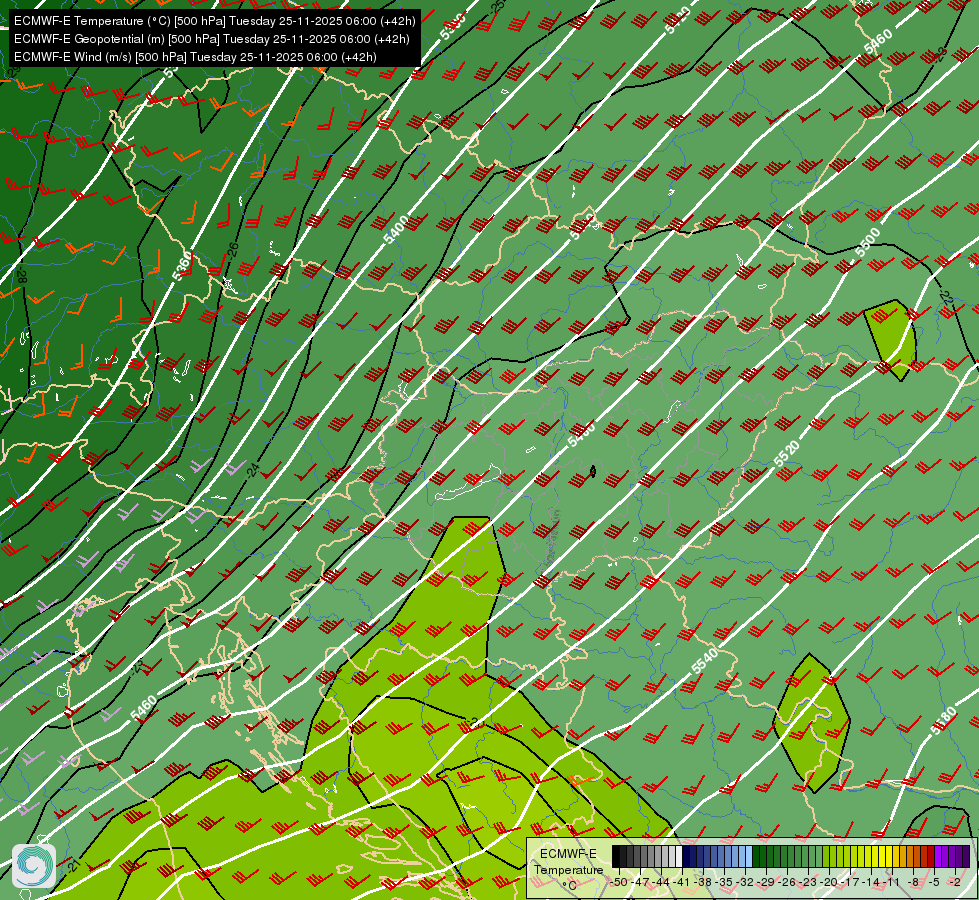The width and height of the screenshot is (979, 900).
Task: Click the -2 legend scale value
Action: pos(954,882)
